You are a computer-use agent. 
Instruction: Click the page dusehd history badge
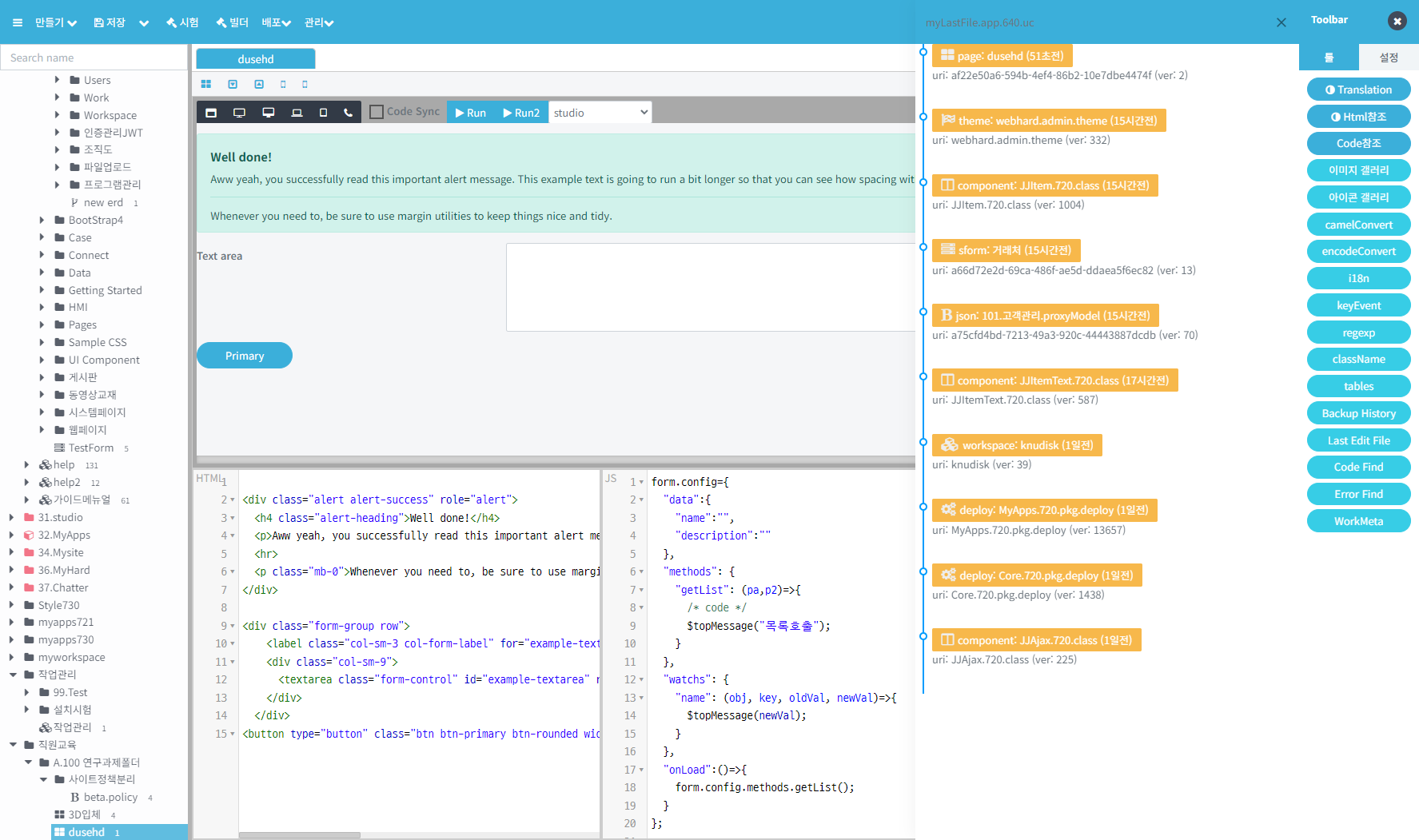pyautogui.click(x=1002, y=56)
